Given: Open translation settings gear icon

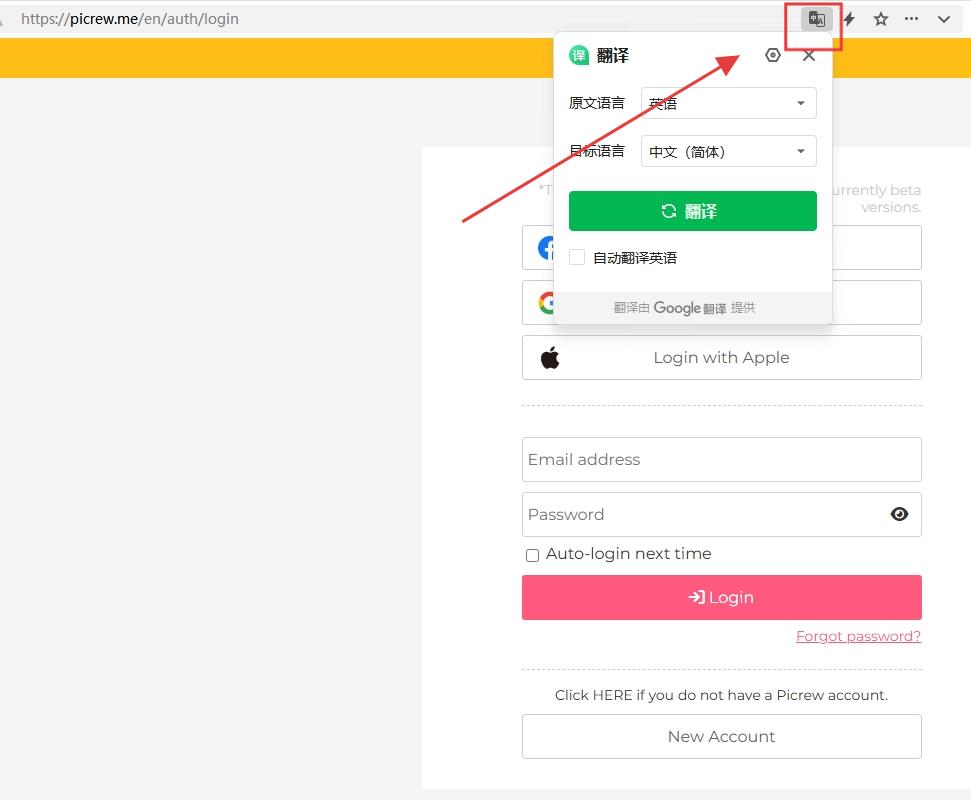Looking at the screenshot, I should point(773,55).
